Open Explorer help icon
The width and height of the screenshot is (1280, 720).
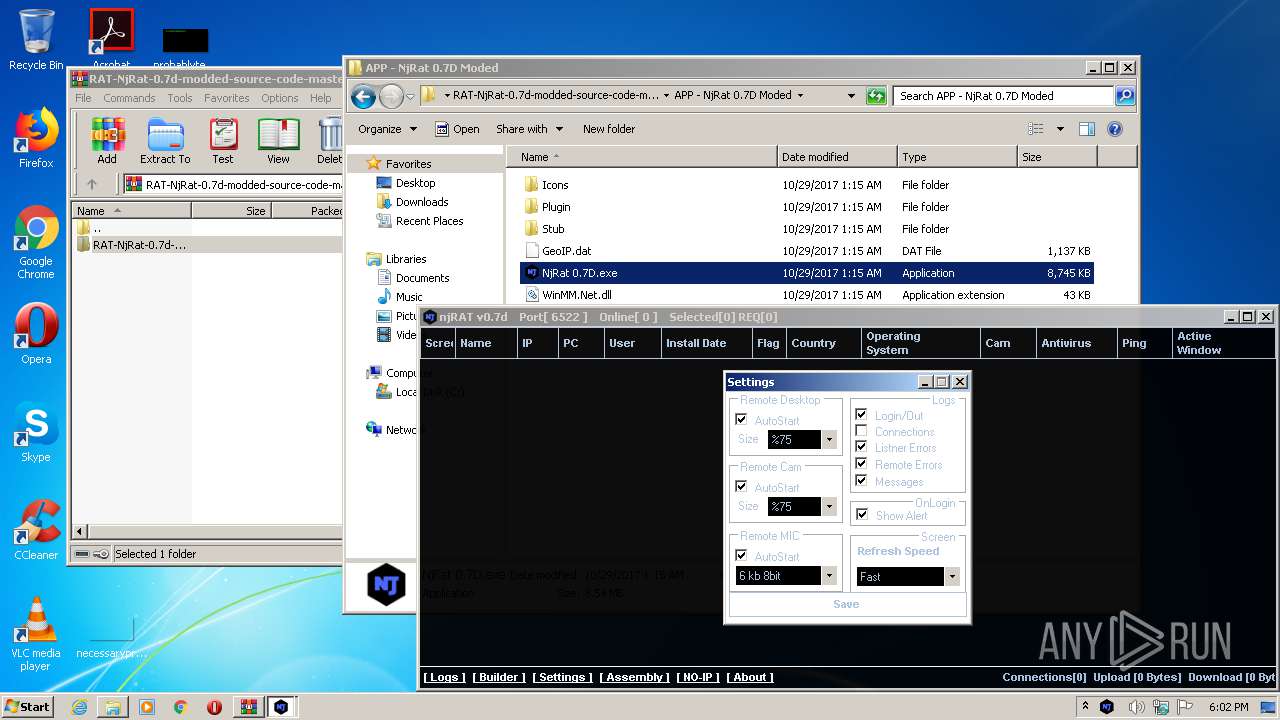click(x=1115, y=129)
